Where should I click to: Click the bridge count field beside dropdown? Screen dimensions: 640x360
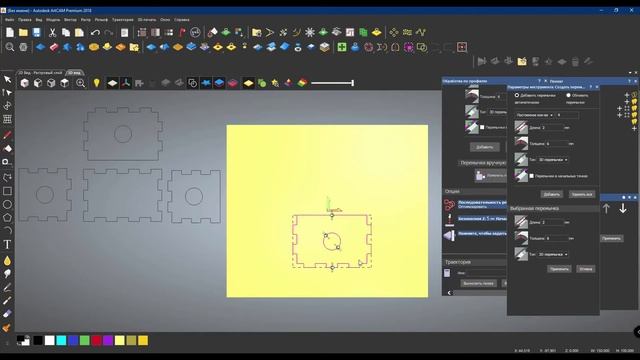coord(567,115)
